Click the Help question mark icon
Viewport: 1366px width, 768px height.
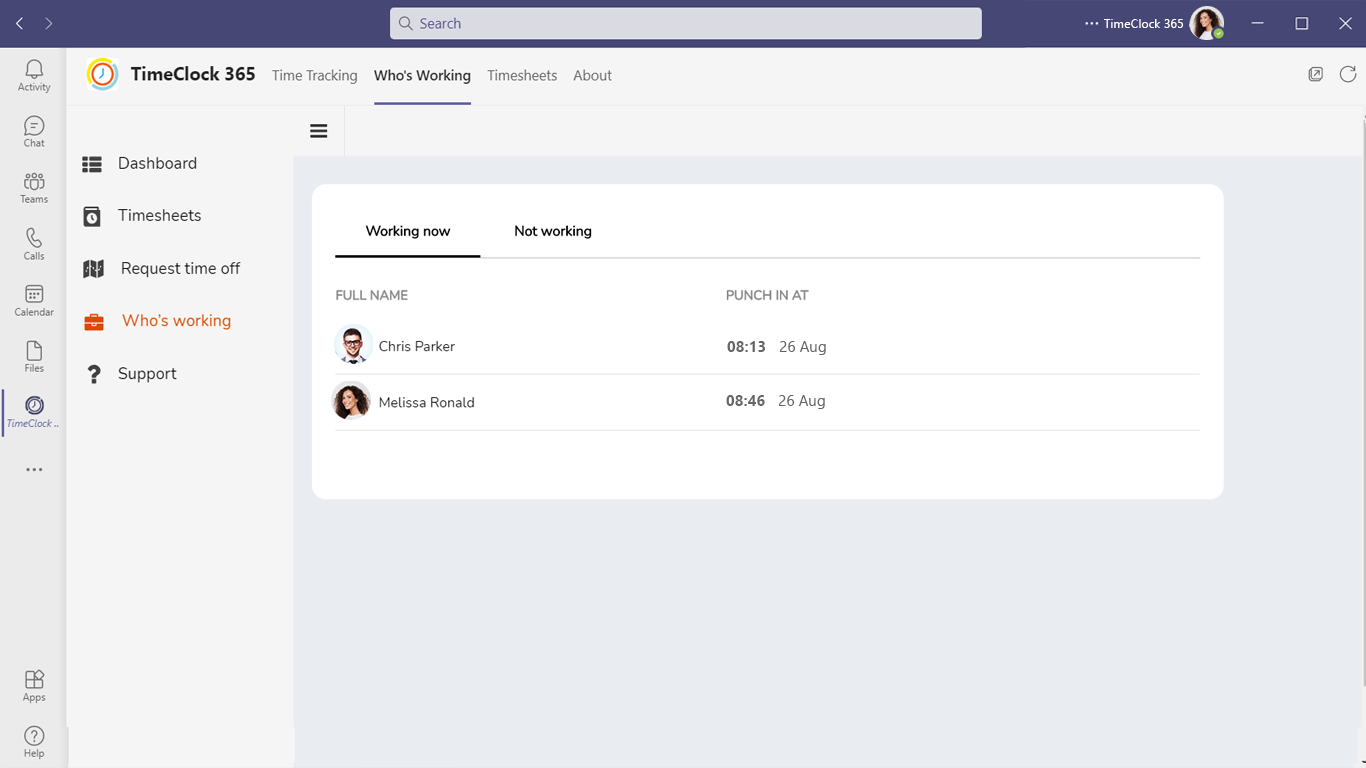pyautogui.click(x=34, y=741)
